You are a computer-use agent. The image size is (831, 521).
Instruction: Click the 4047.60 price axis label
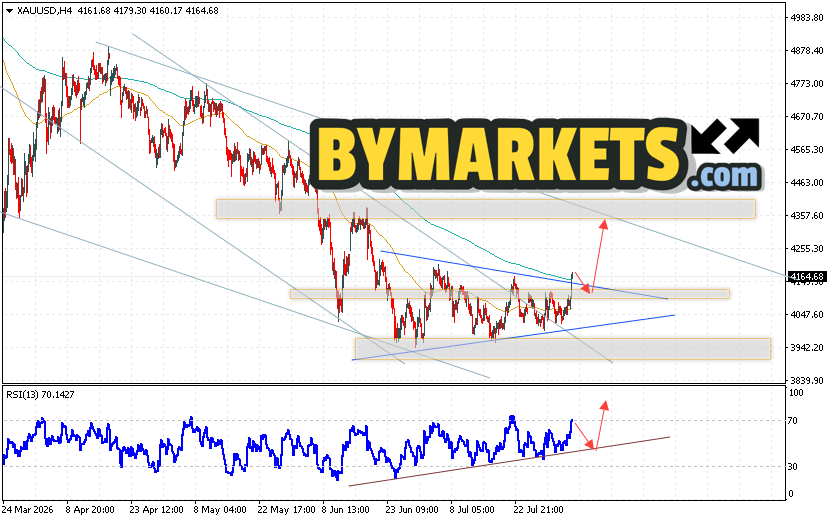pos(807,315)
